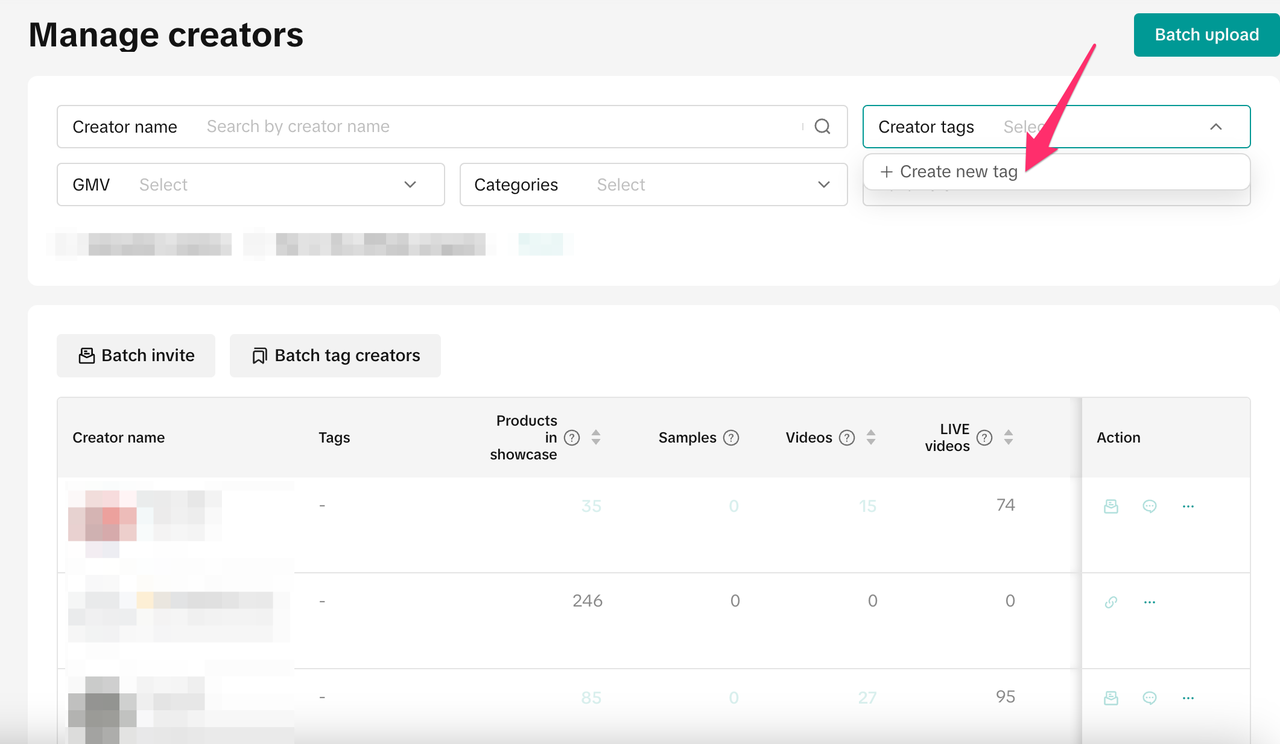
Task: Select Create new tag option
Action: 949,172
